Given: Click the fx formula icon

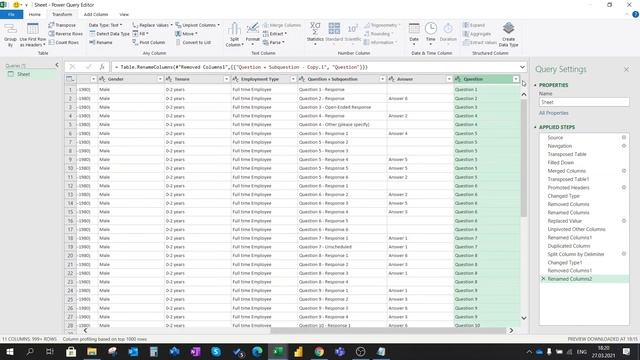Looking at the screenshot, I should click(102, 67).
